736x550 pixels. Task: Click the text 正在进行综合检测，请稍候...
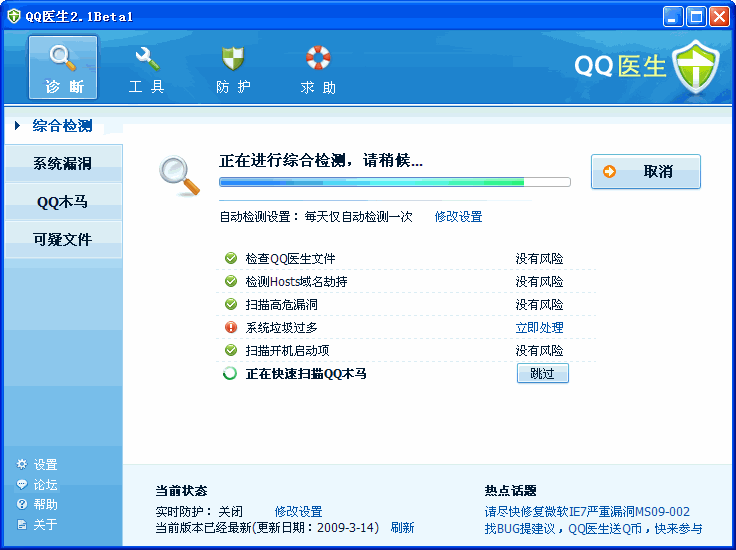(x=321, y=161)
